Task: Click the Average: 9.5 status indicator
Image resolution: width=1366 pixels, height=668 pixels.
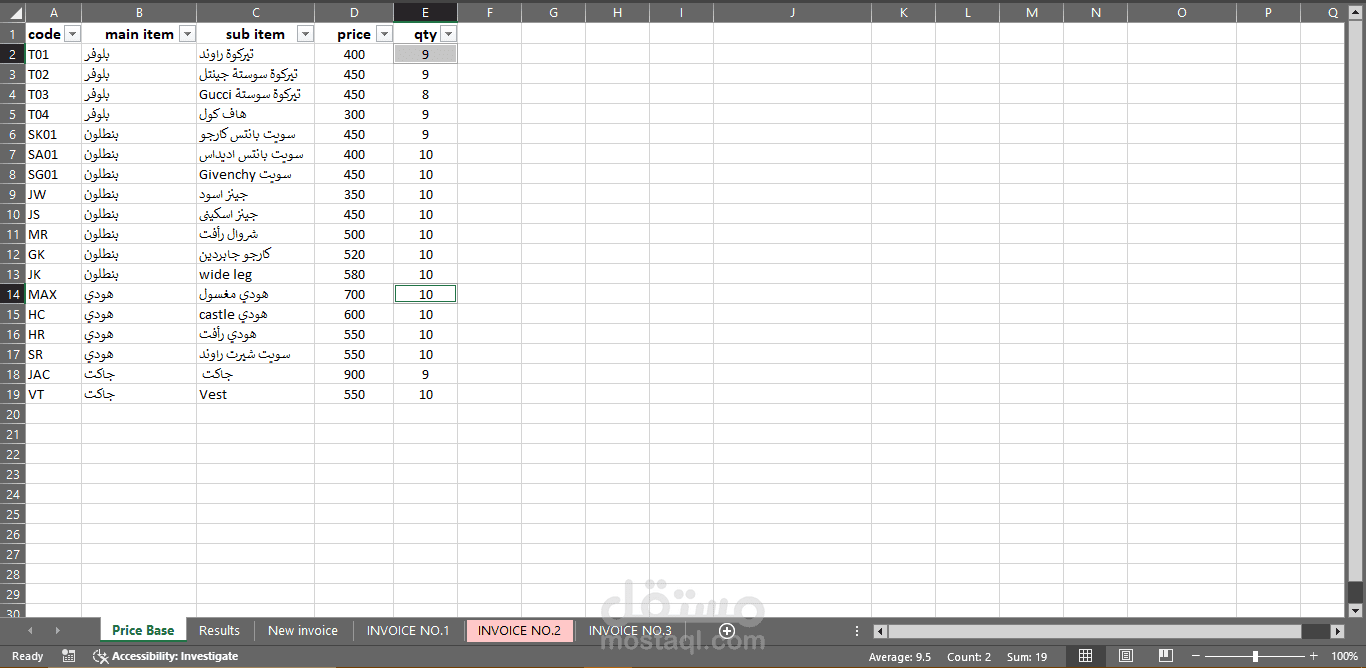Action: tap(899, 656)
